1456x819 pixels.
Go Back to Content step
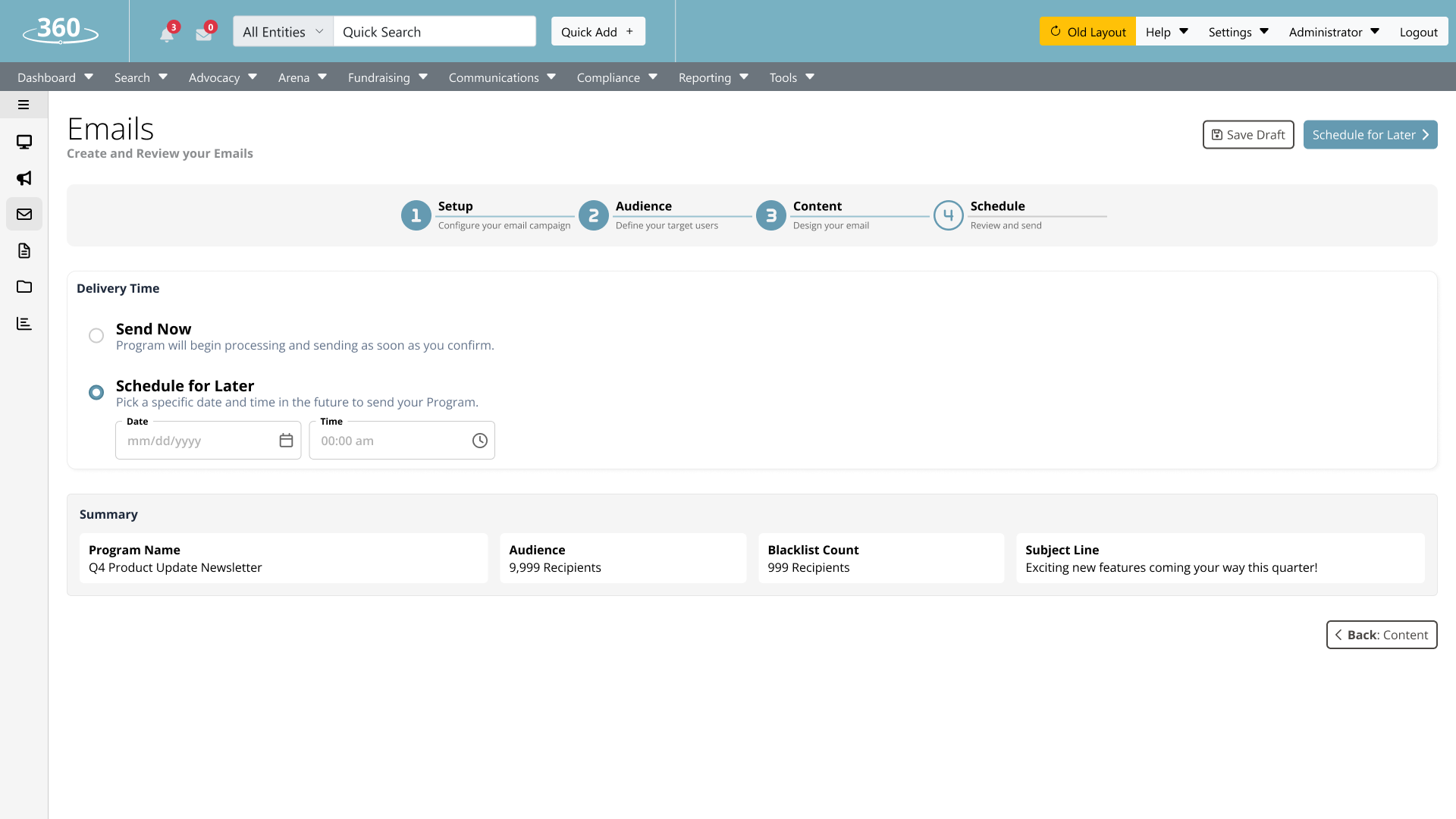[x=1382, y=635]
